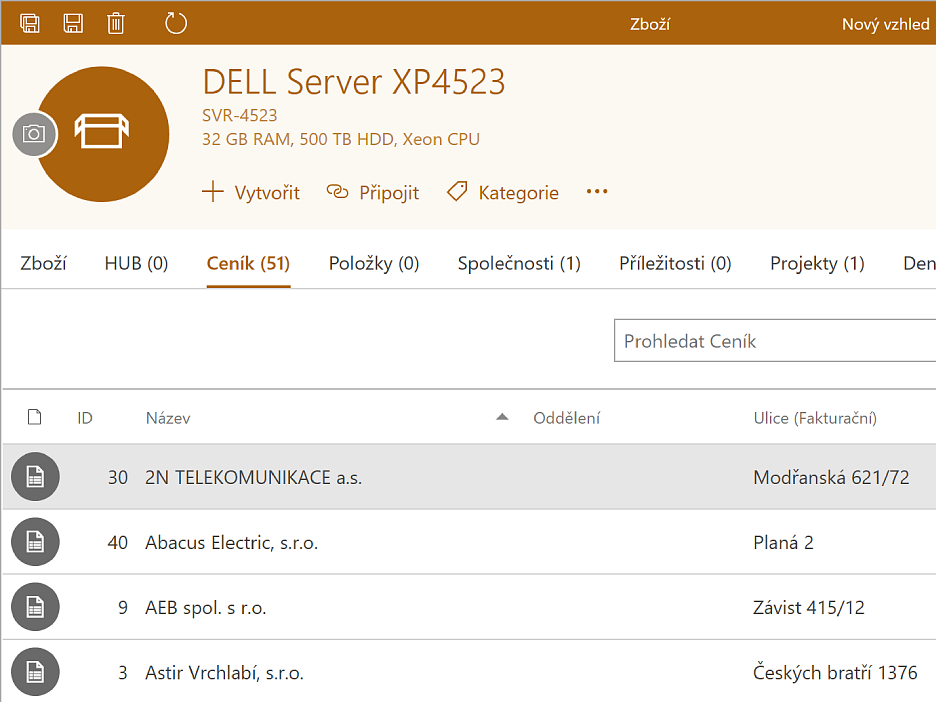Sort by ID column header
Viewport: 936px width, 702px height.
(85, 418)
